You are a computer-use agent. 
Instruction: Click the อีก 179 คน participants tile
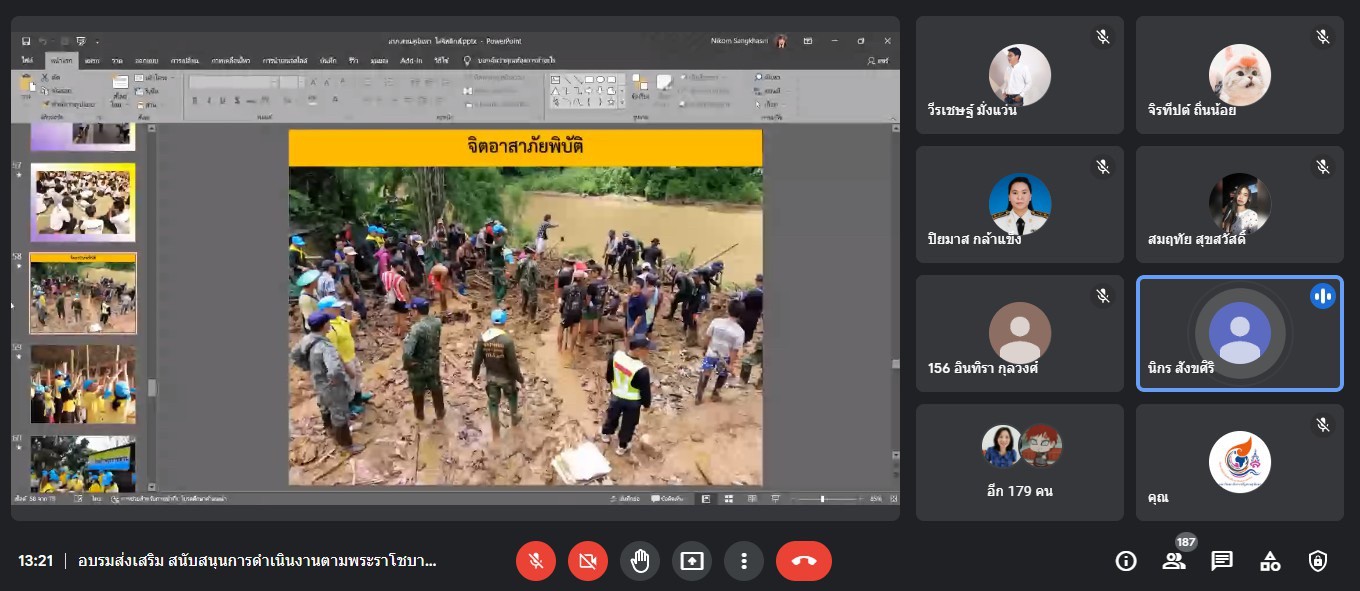pyautogui.click(x=1020, y=462)
